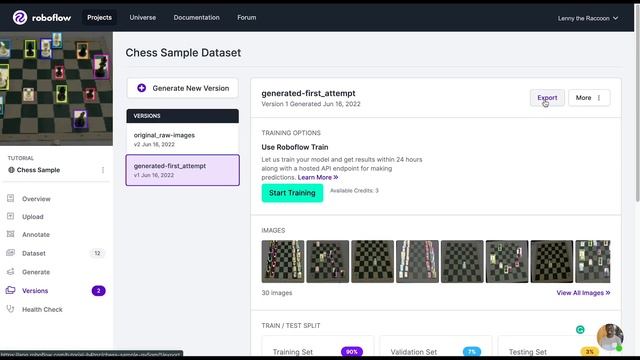Click the Testing Set 3% badge
The width and height of the screenshot is (640, 360).
(x=589, y=351)
